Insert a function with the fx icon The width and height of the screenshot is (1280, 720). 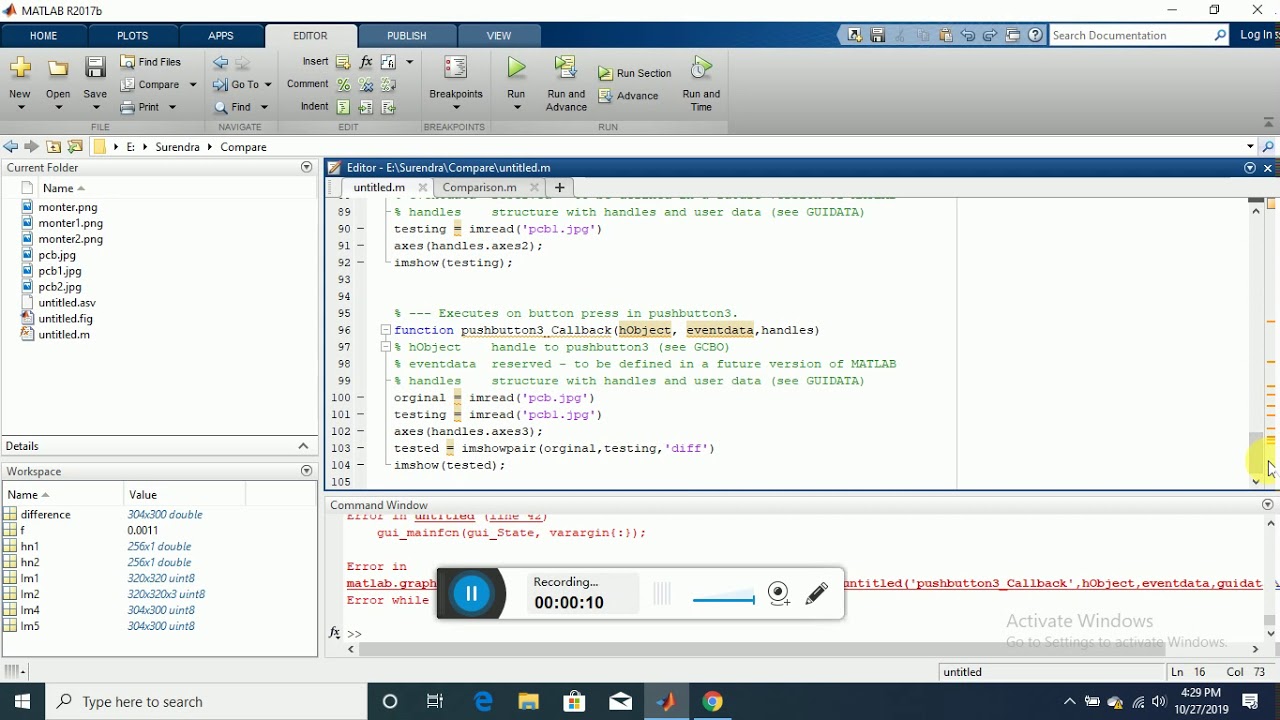pos(366,62)
